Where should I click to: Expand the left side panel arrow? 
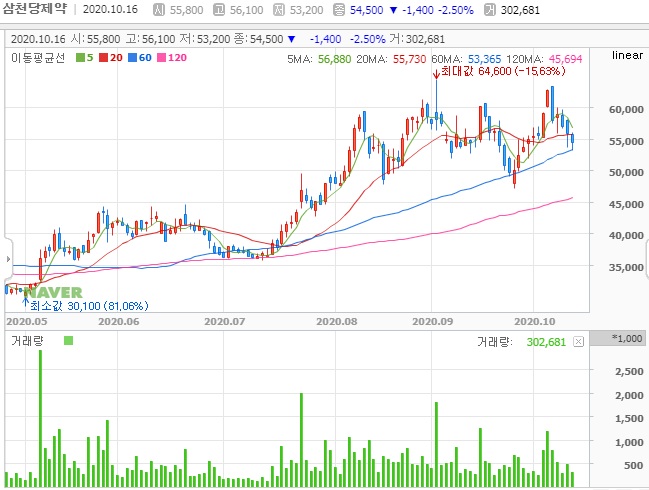click(8, 259)
